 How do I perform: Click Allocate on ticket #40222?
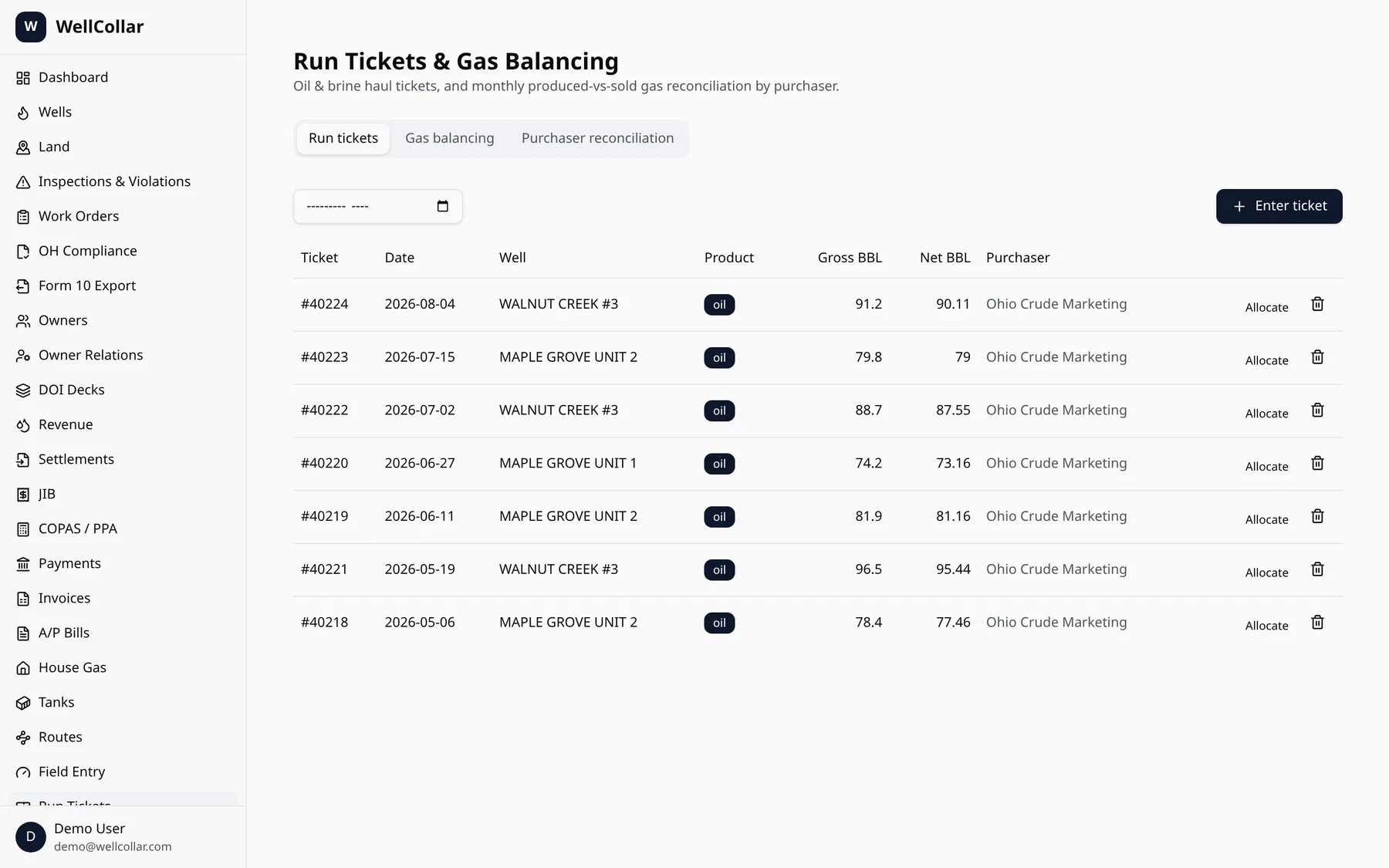(x=1266, y=413)
